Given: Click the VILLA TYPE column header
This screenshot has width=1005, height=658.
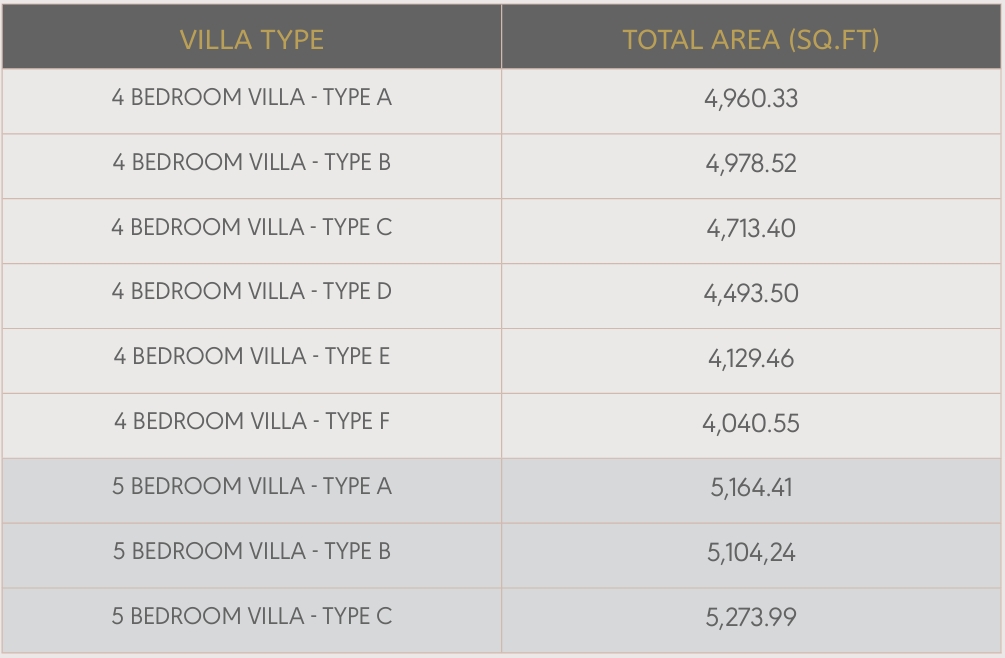Looking at the screenshot, I should click(x=252, y=40).
